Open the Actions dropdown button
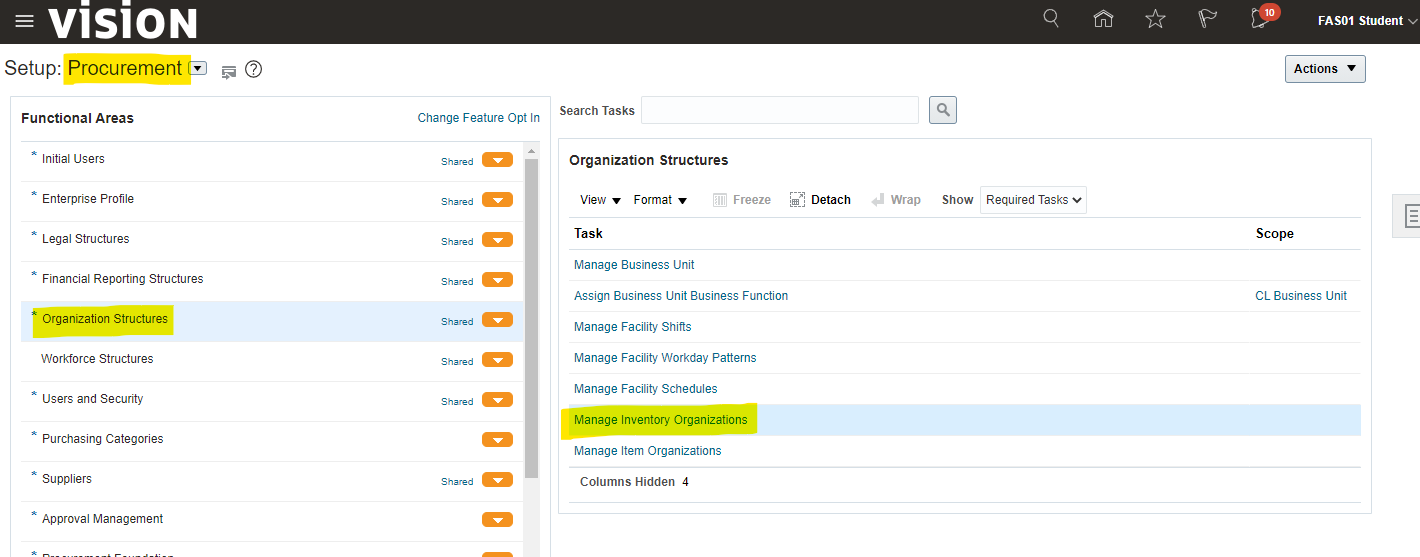The width and height of the screenshot is (1420, 557). click(1324, 69)
